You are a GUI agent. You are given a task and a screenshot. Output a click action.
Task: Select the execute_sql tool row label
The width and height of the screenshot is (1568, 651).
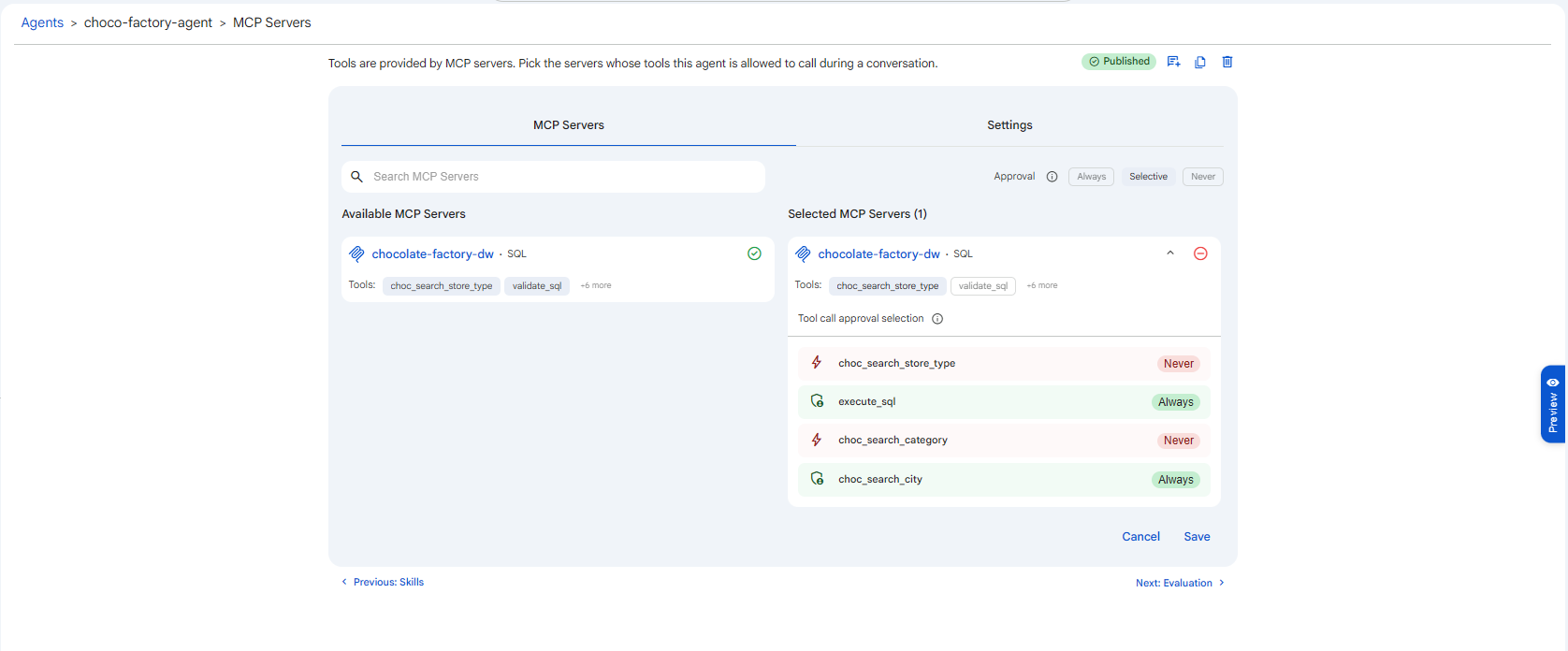(x=867, y=401)
